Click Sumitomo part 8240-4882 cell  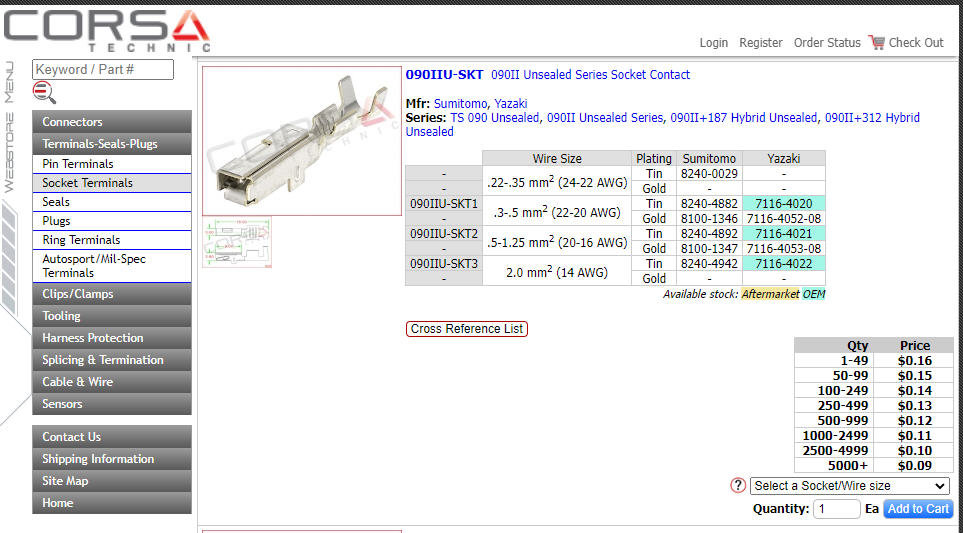(x=709, y=204)
